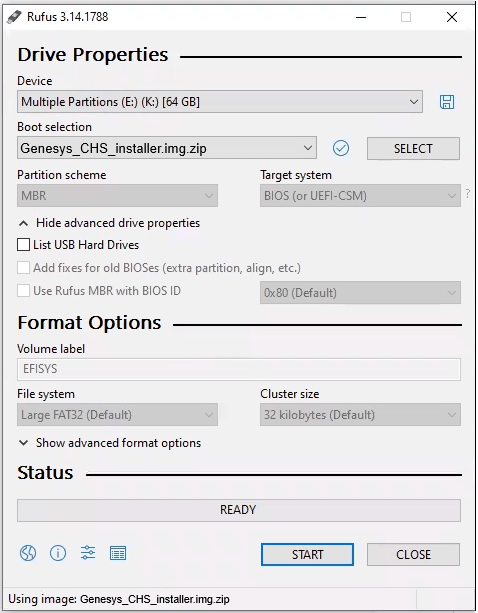
Task: Click the Status heading
Action: [x=45, y=473]
